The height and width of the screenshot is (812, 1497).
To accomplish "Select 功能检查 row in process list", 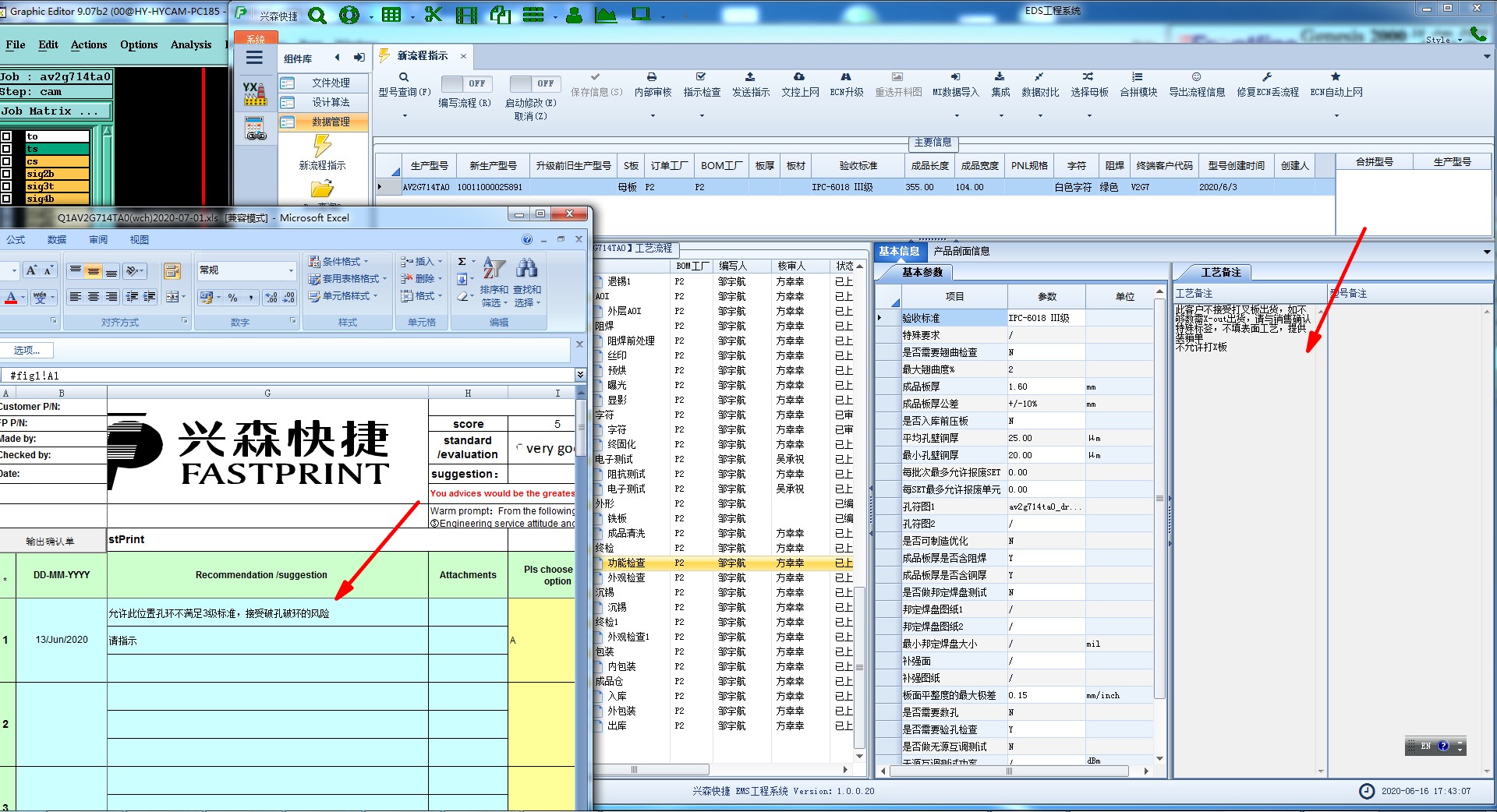I will (x=724, y=563).
